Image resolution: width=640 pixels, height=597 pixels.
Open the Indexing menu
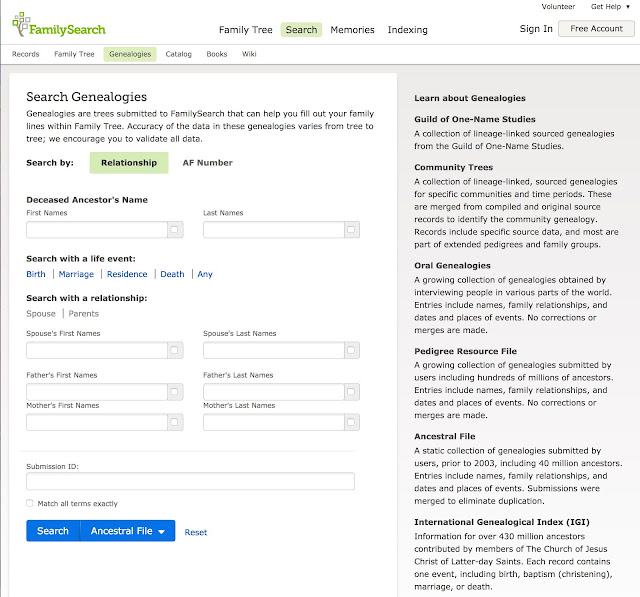pos(407,30)
